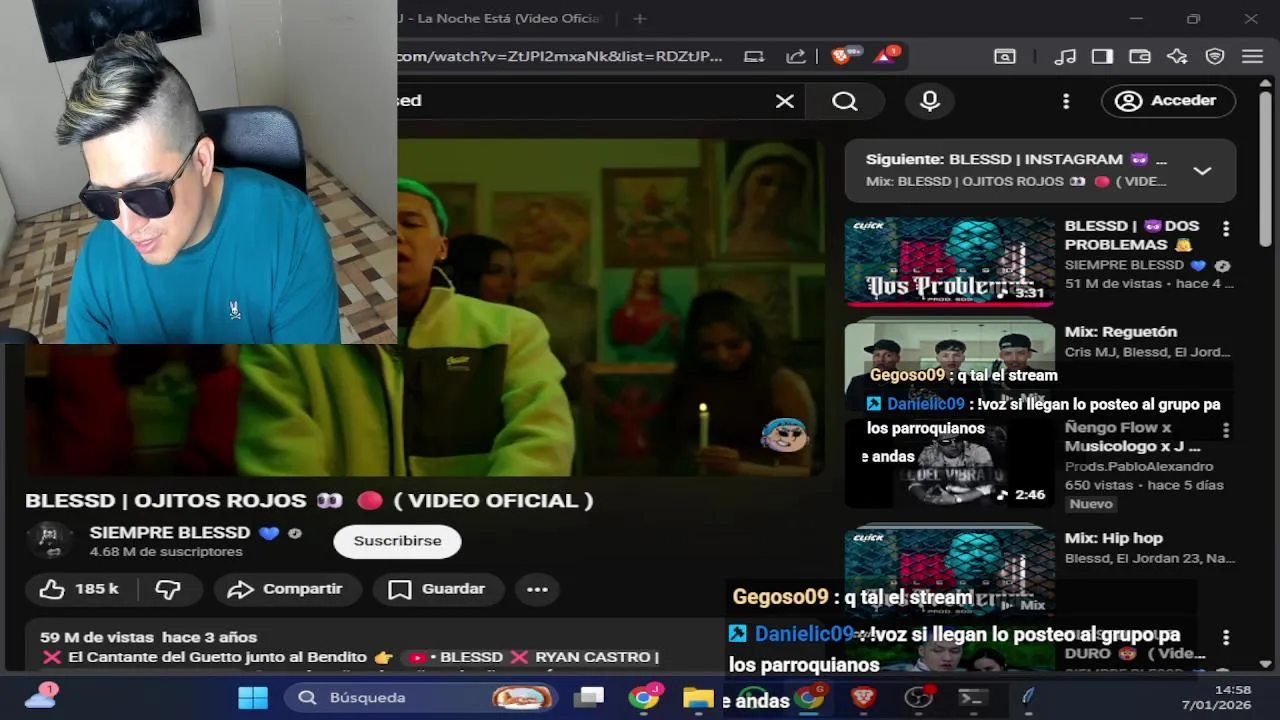Click the Nuevo badge on Ñengo Flow video
The height and width of the screenshot is (720, 1280).
point(1091,504)
